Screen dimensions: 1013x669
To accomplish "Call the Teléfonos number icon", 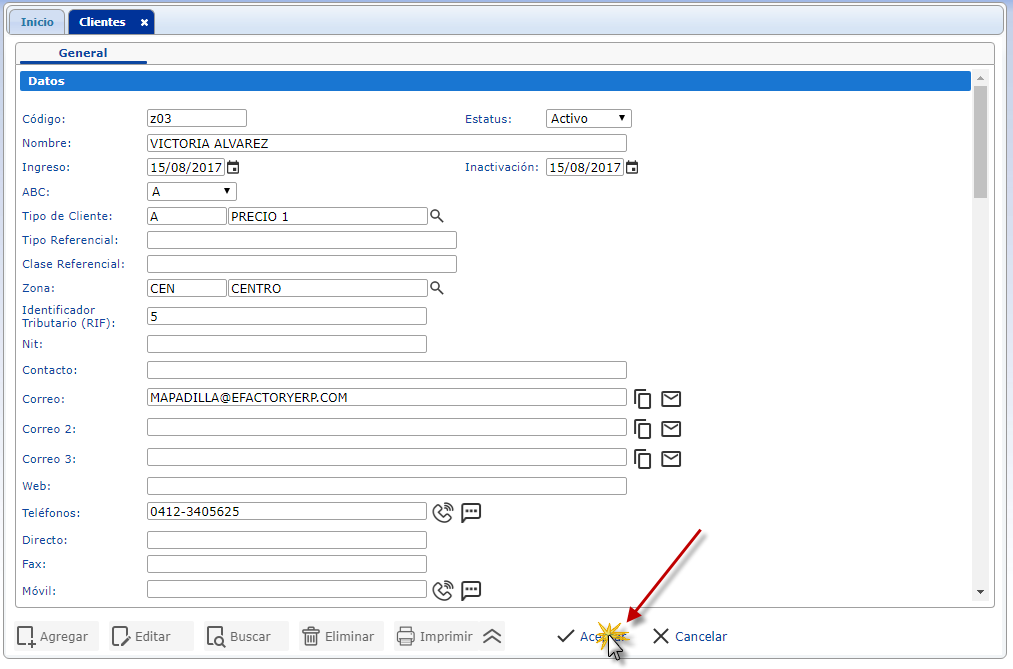I will [x=443, y=513].
